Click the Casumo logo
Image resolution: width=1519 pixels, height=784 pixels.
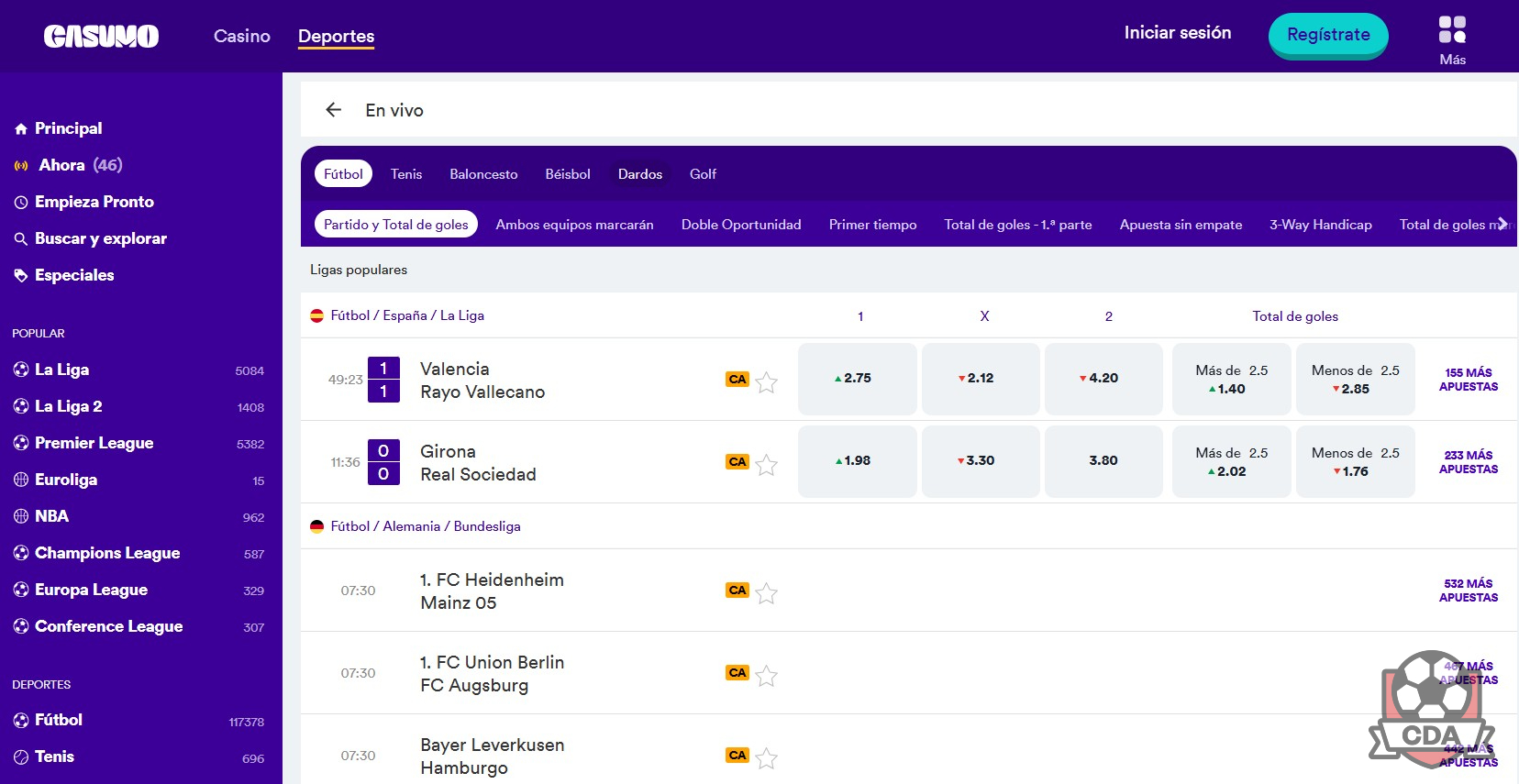tap(101, 36)
